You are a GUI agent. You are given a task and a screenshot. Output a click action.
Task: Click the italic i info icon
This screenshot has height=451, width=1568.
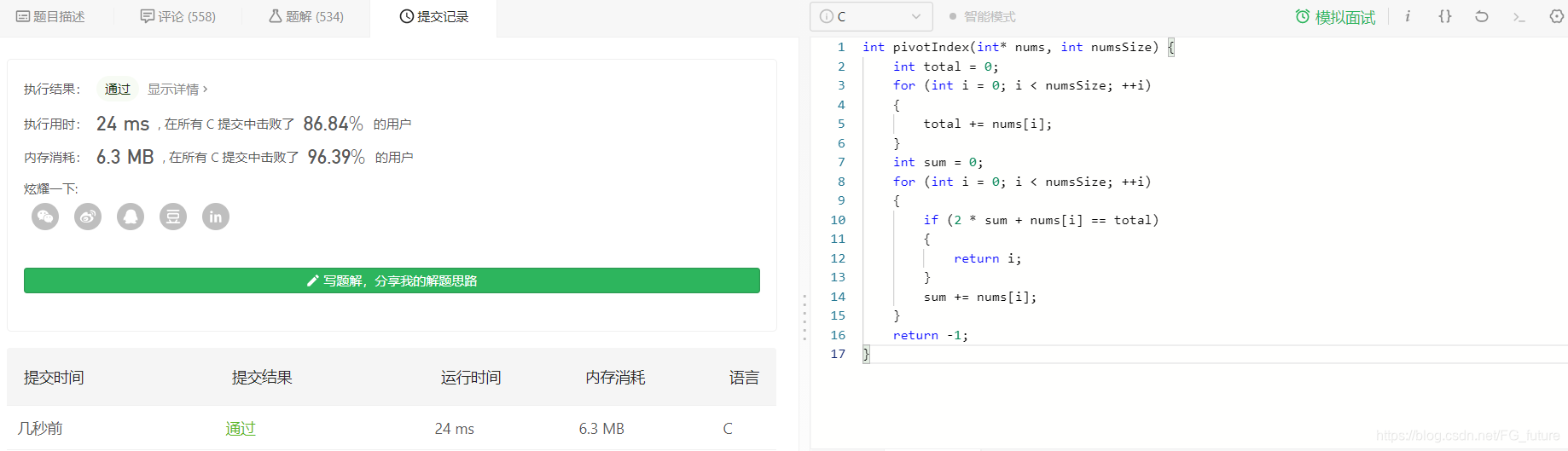click(1408, 16)
